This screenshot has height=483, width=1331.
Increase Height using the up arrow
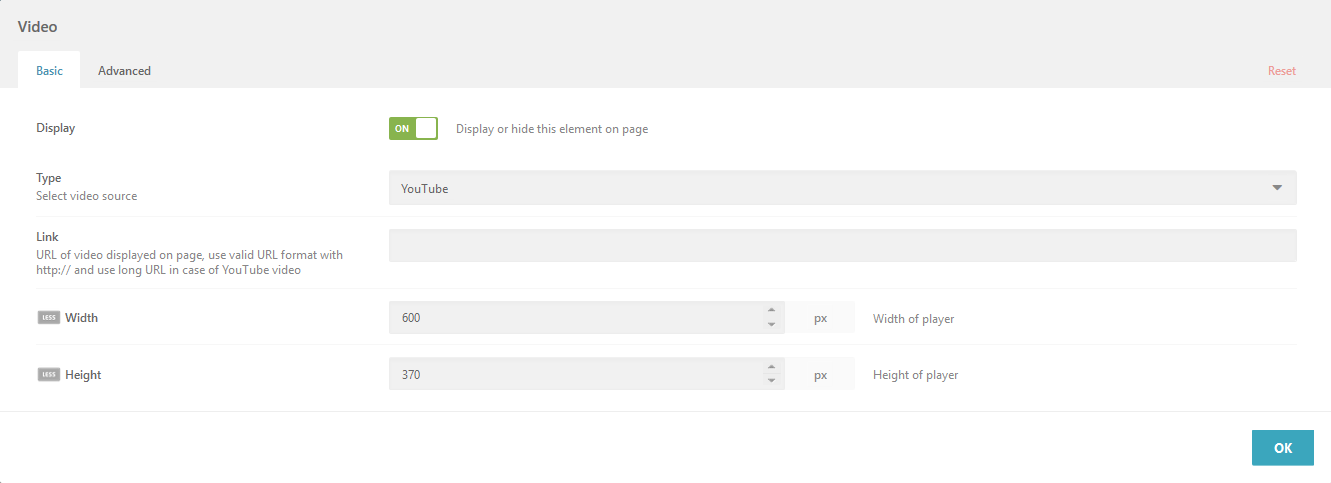(771, 368)
